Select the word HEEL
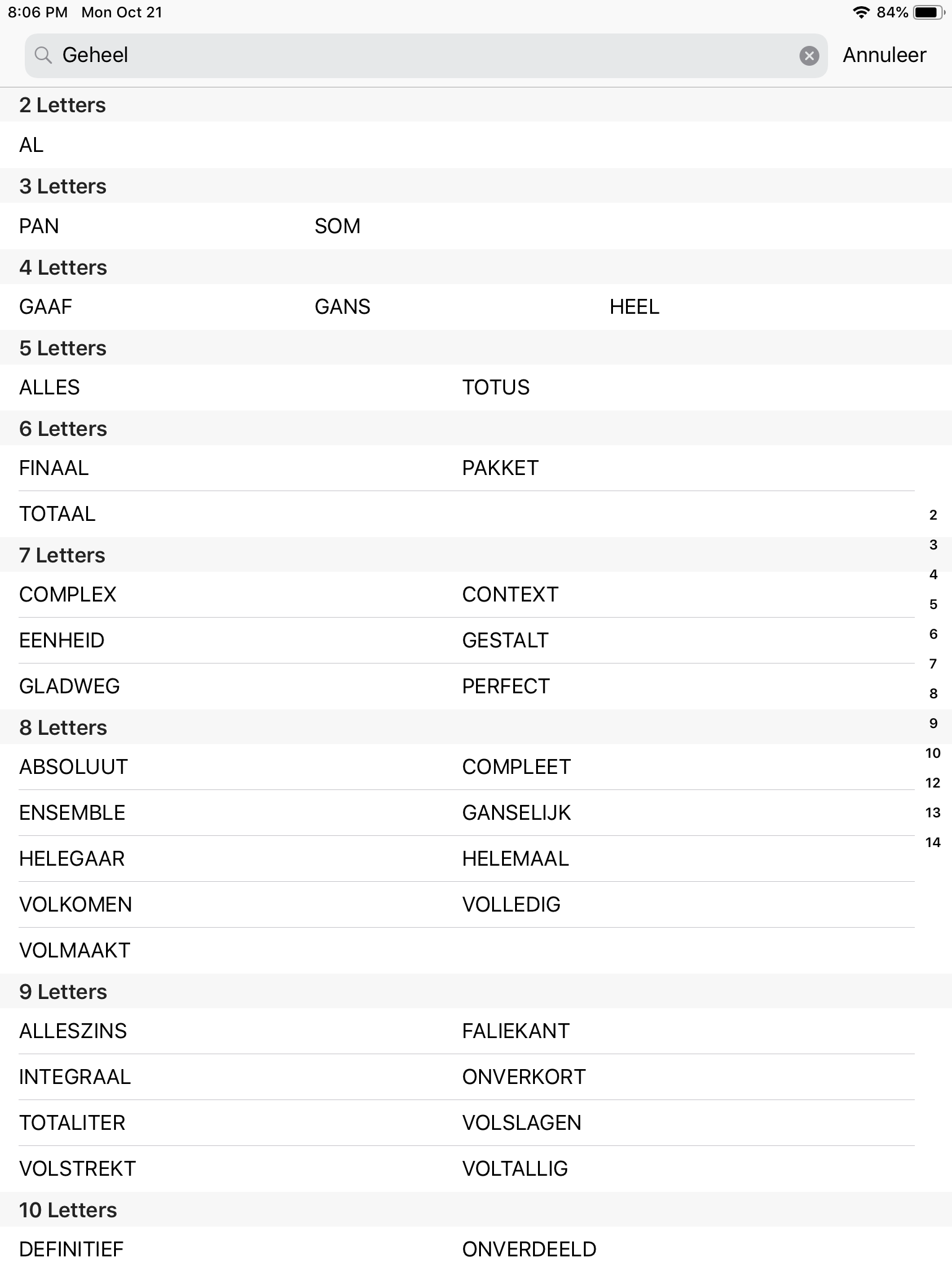 pyautogui.click(x=634, y=307)
